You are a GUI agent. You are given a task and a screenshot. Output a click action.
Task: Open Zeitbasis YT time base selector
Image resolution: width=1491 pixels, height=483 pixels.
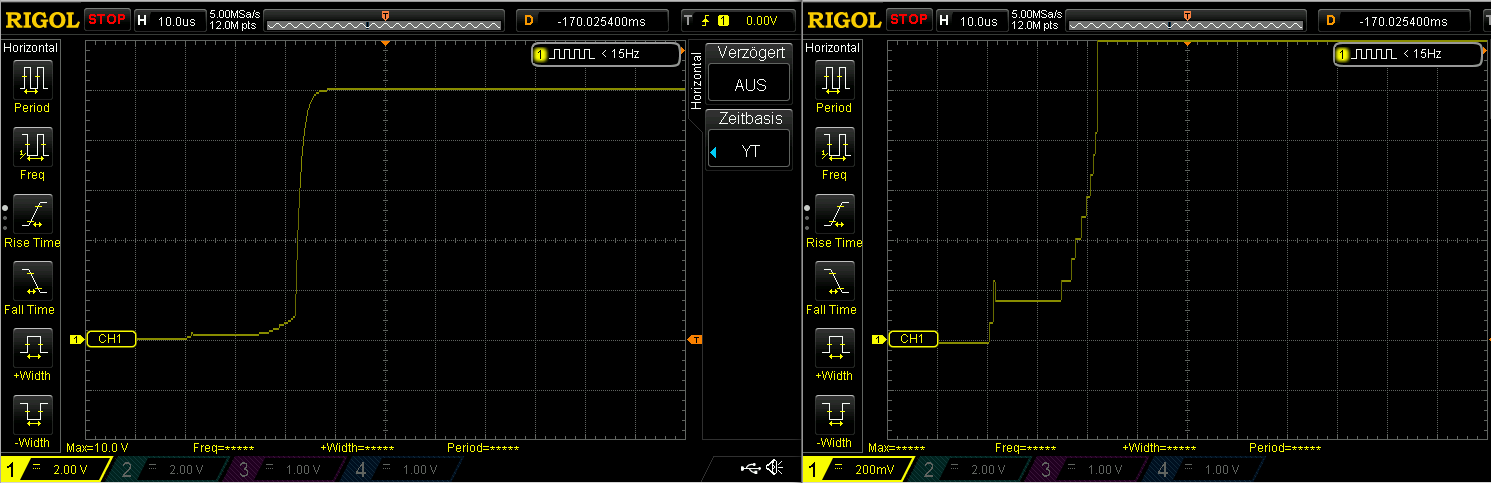(x=750, y=150)
